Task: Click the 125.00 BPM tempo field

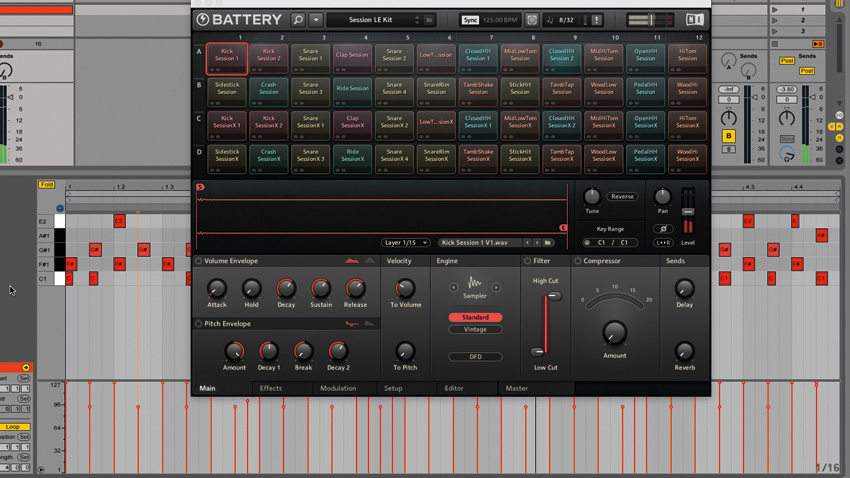Action: pos(500,20)
